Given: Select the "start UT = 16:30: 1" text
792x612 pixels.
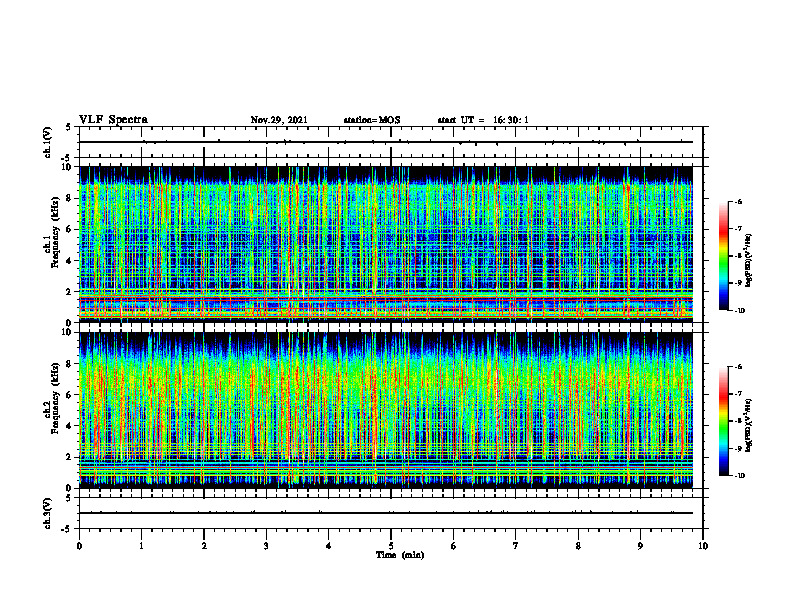Looking at the screenshot, I should tap(483, 120).
